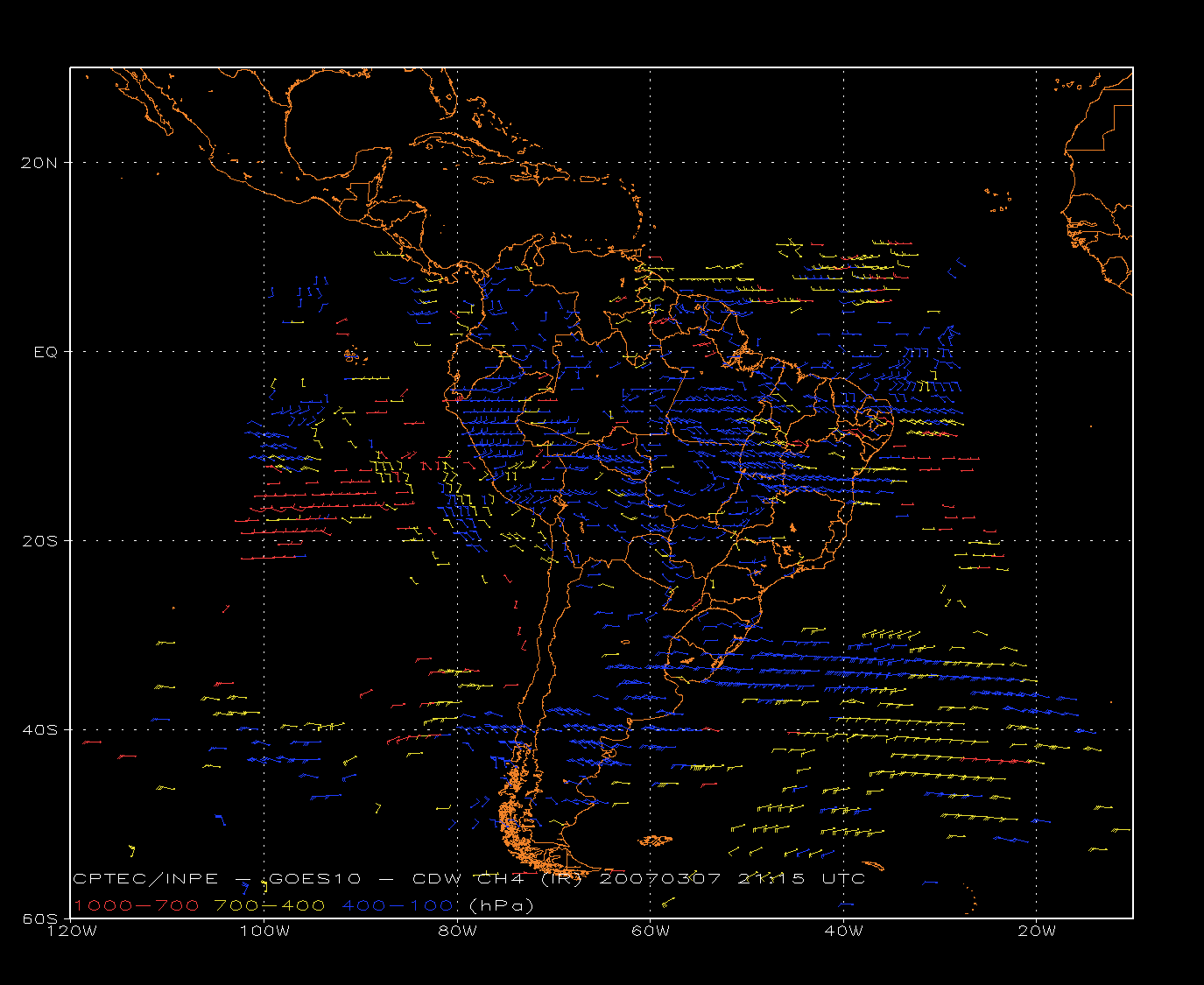Click the 120W longitude label

71,931
